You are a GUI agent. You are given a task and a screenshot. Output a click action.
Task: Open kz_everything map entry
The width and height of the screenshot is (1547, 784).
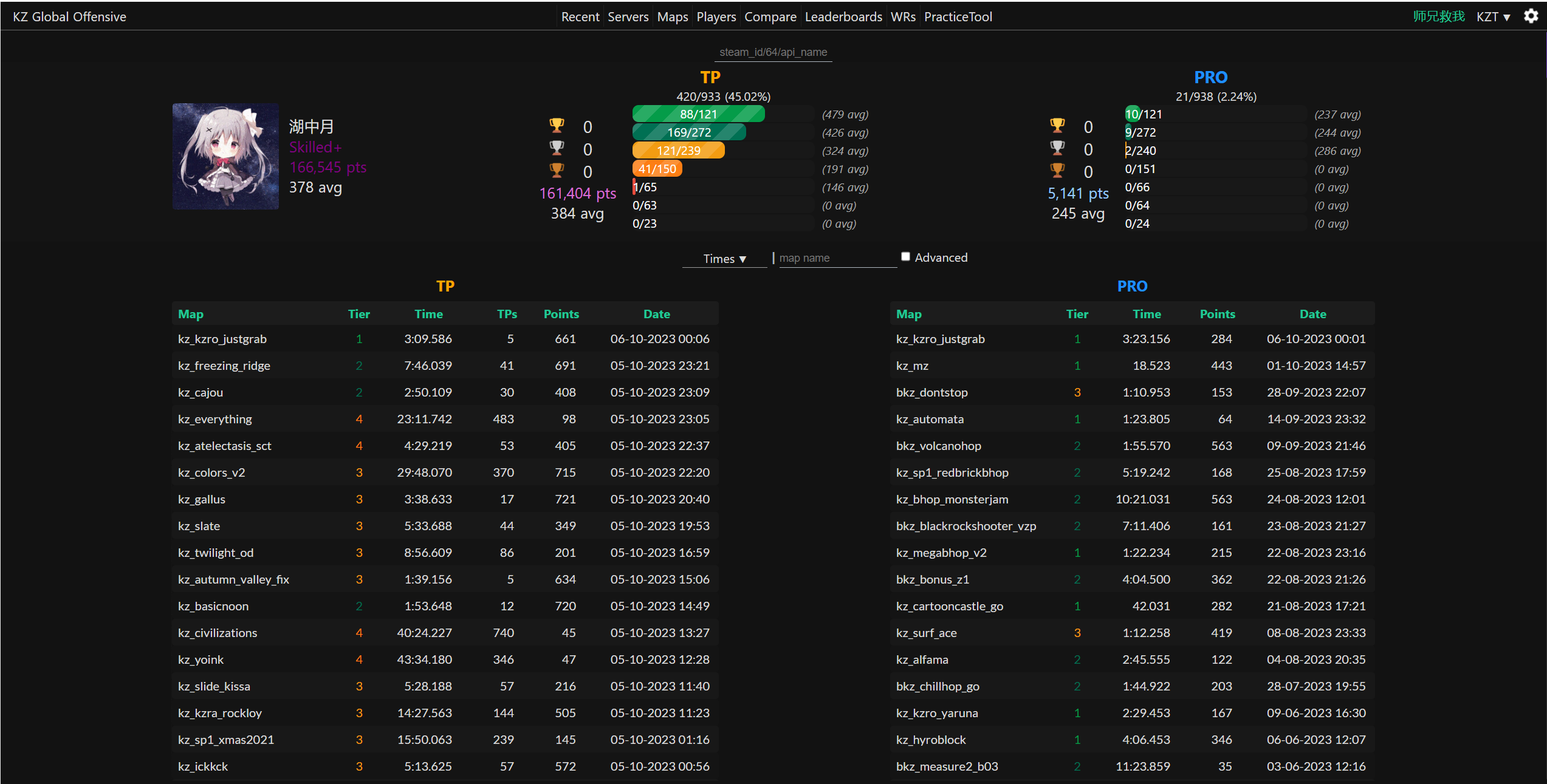pos(214,419)
